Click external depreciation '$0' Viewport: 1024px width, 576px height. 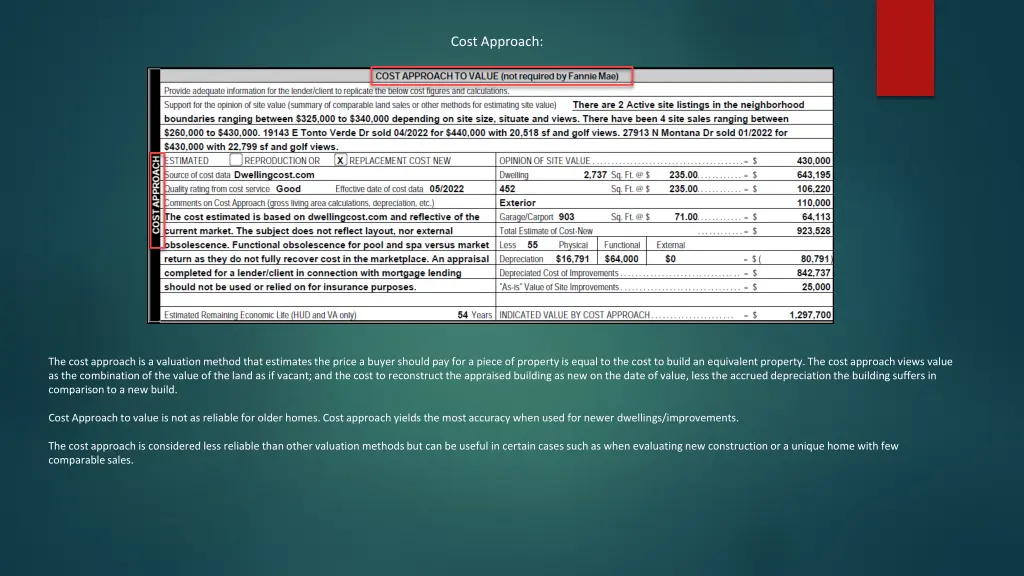[670, 259]
